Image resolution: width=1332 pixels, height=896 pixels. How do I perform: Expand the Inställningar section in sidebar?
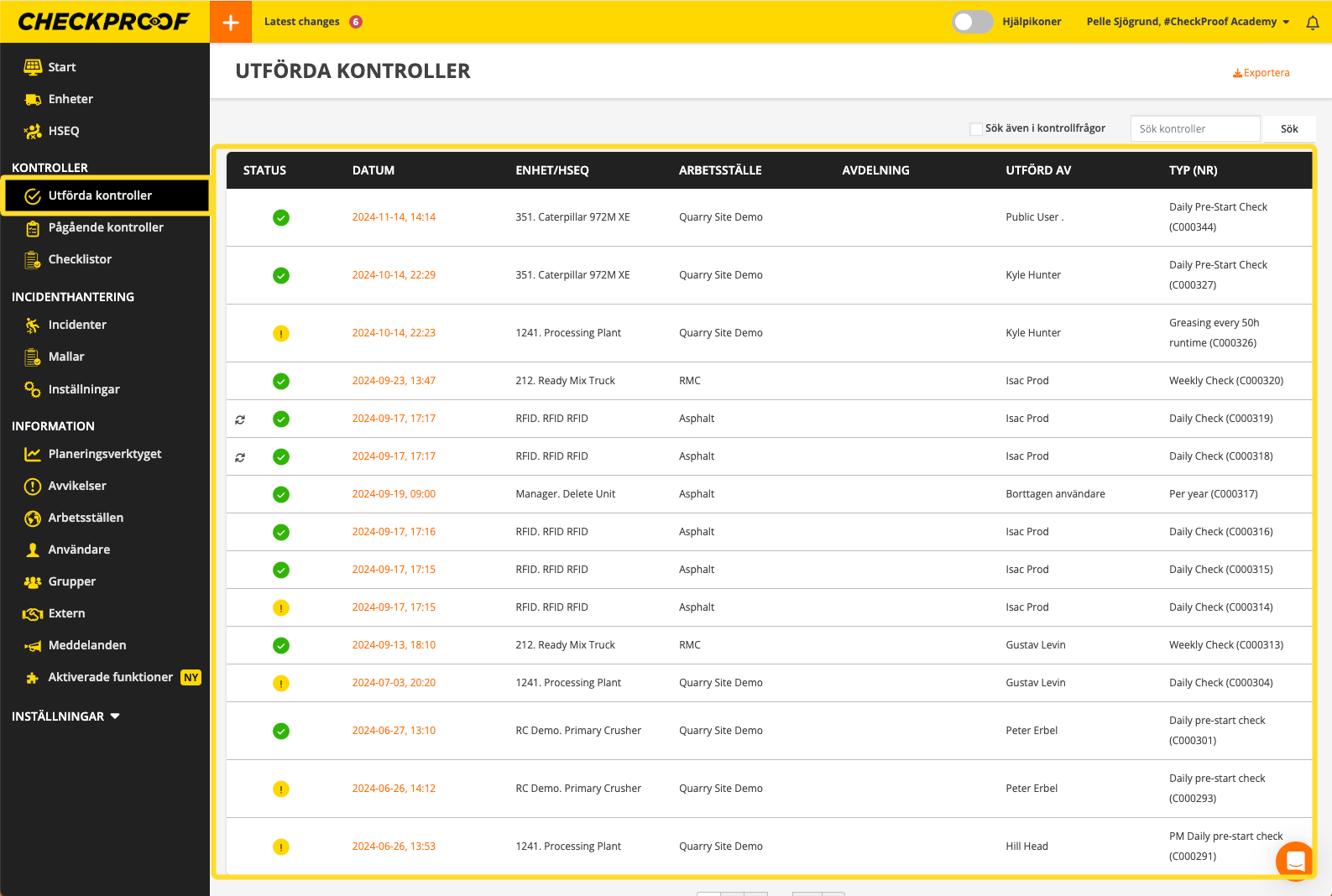65,716
